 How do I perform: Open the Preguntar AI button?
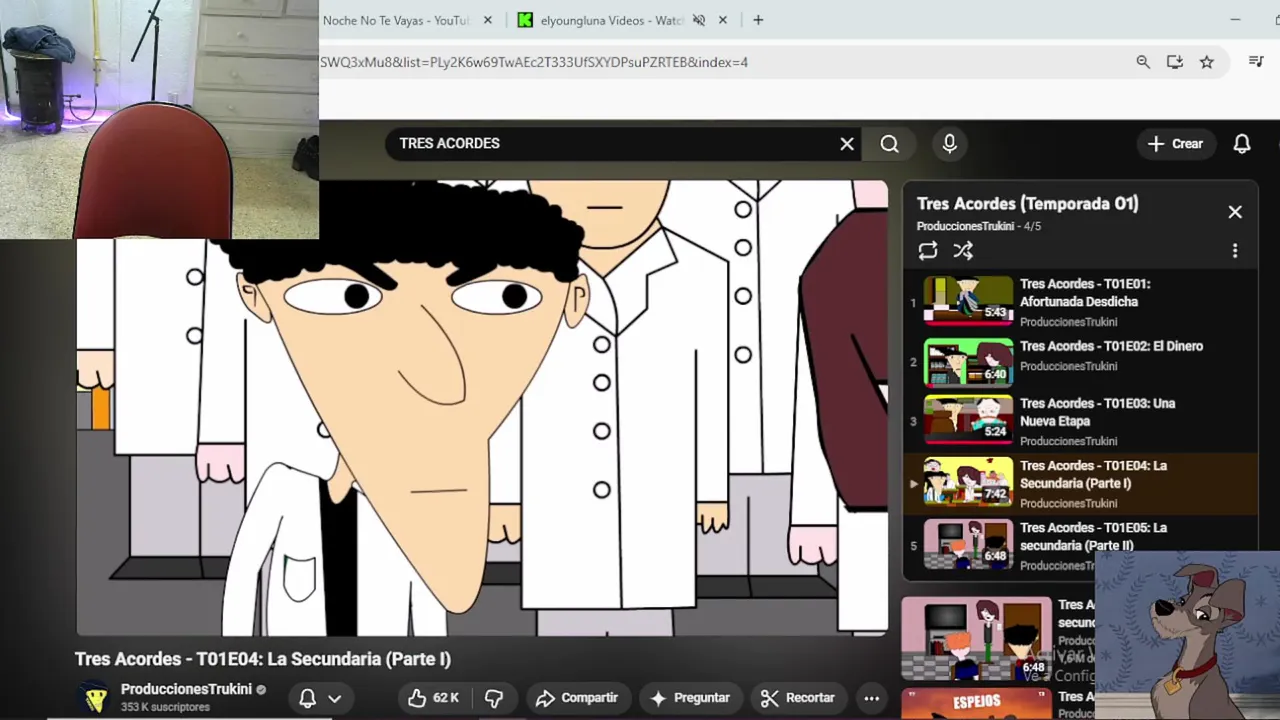(x=690, y=698)
